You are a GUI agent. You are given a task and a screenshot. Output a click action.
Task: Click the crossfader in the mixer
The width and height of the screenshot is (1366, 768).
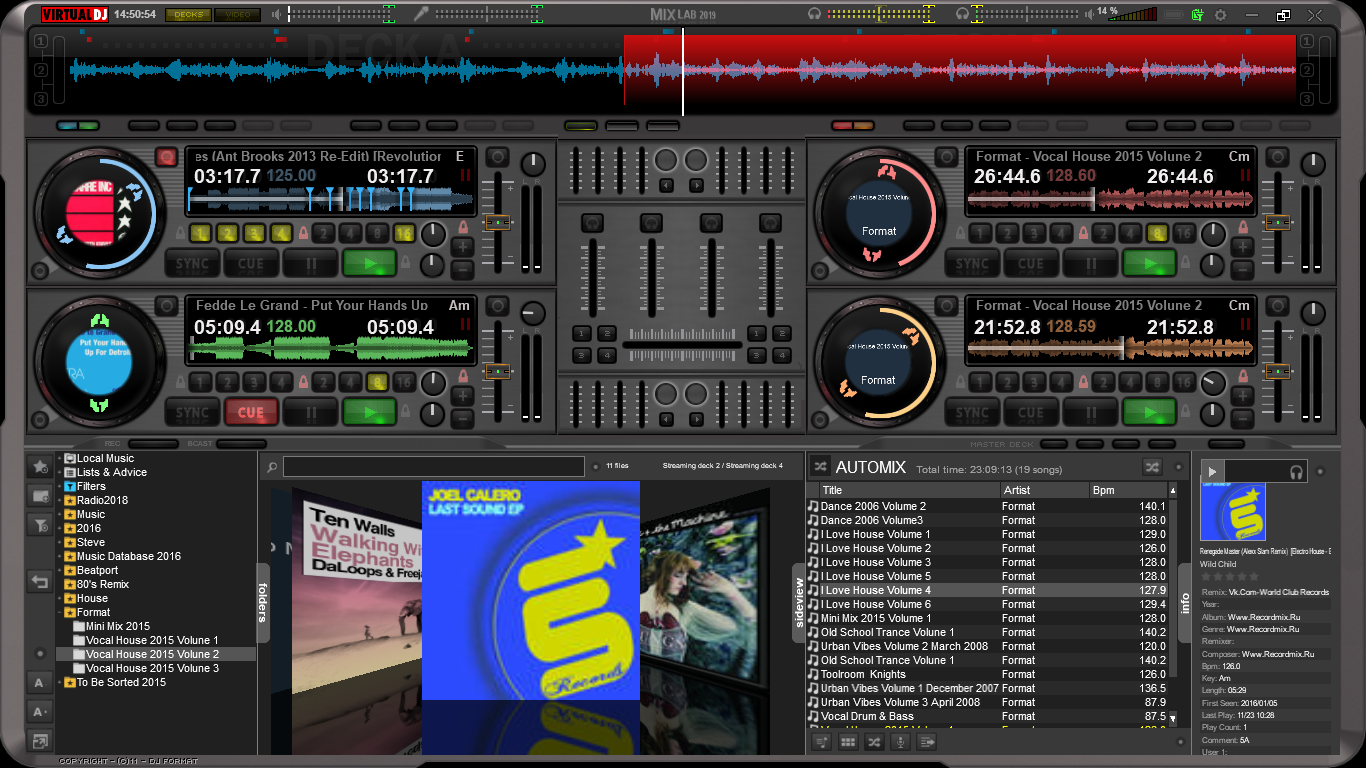(682, 344)
